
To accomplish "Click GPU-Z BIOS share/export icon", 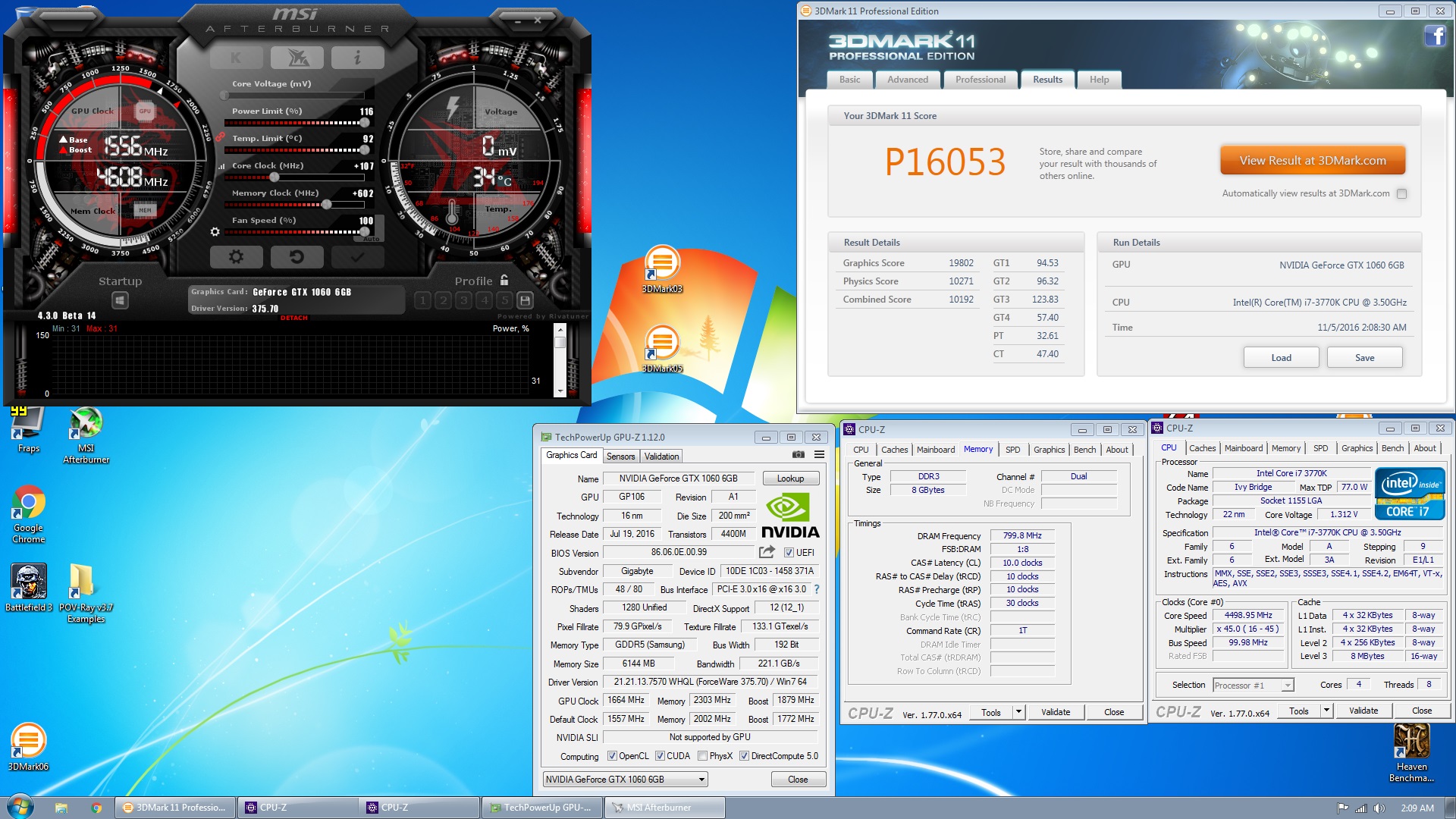I will pos(767,552).
